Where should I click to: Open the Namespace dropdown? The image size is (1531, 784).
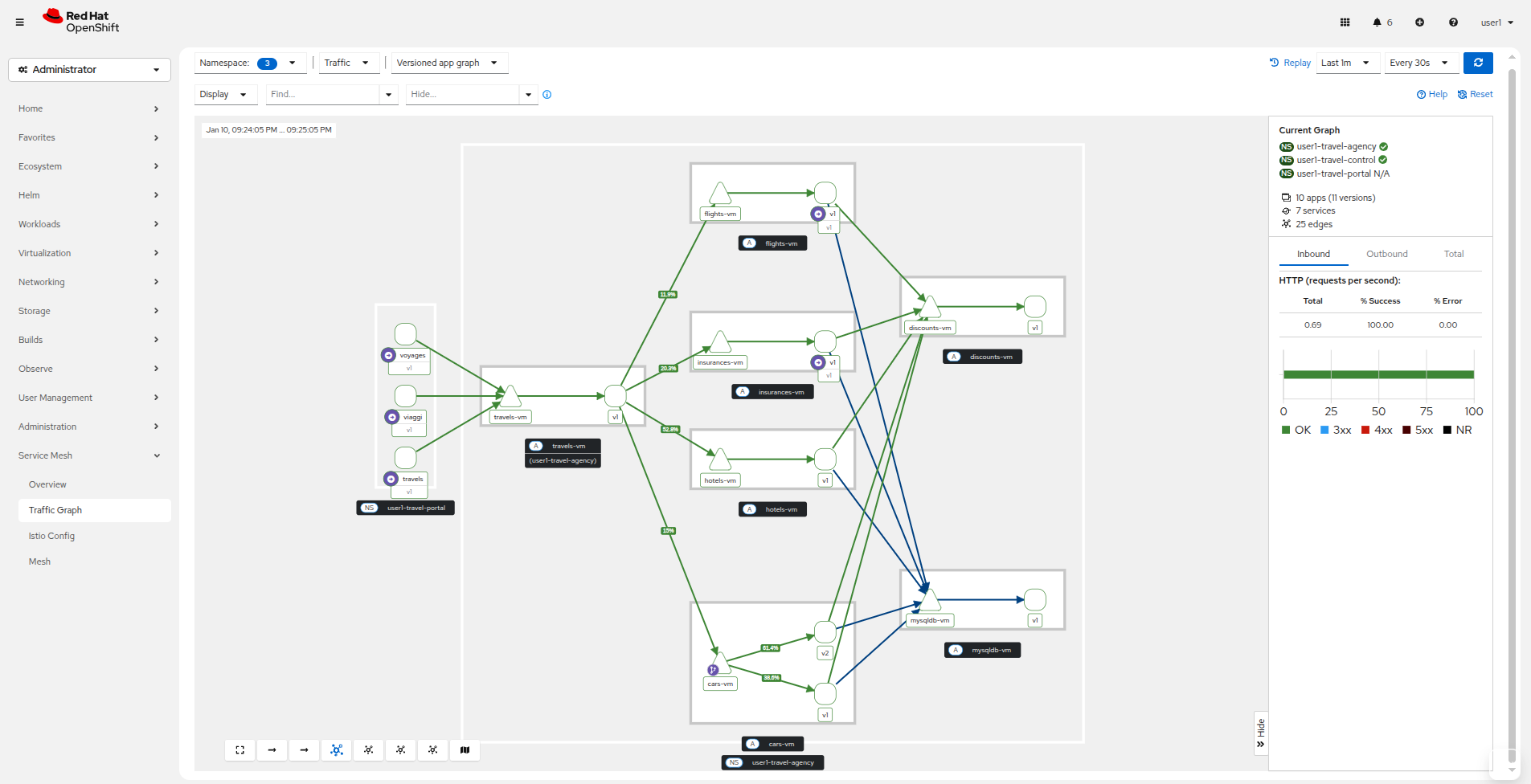248,63
